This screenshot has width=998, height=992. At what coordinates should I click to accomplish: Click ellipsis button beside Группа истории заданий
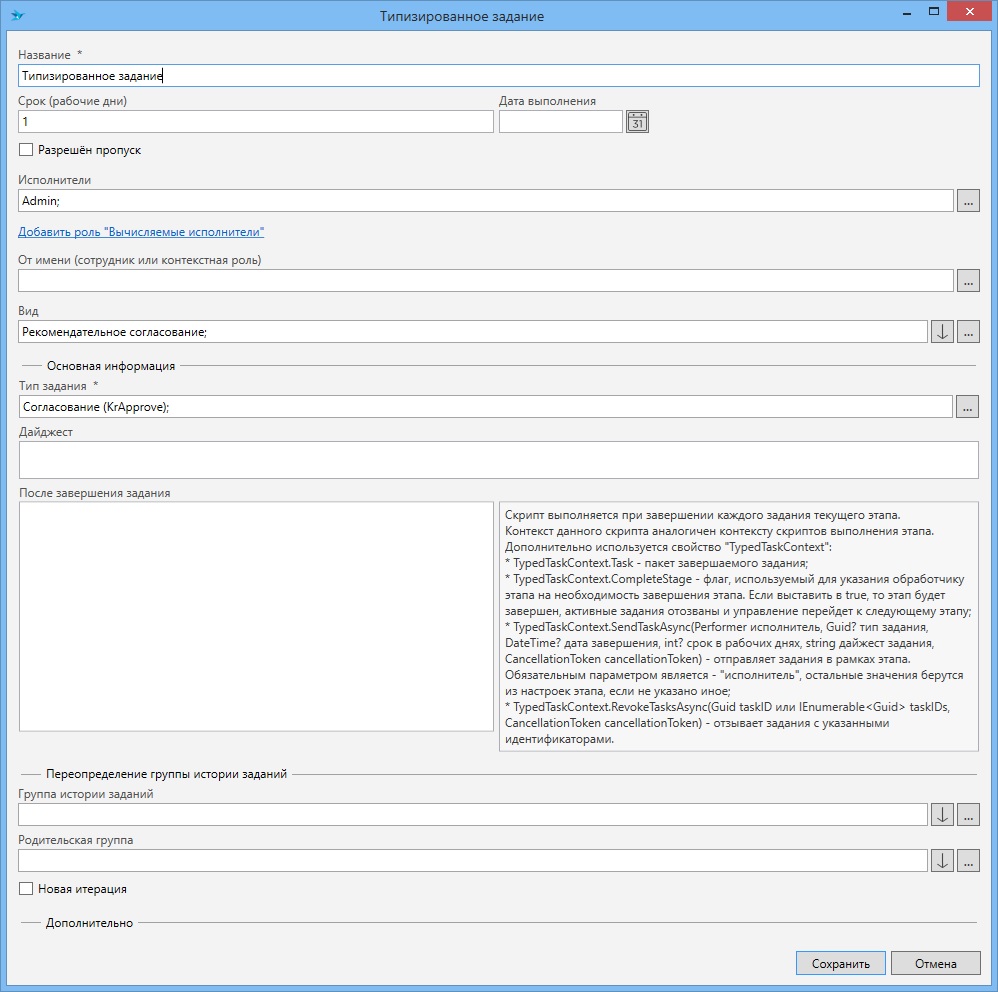coord(967,815)
